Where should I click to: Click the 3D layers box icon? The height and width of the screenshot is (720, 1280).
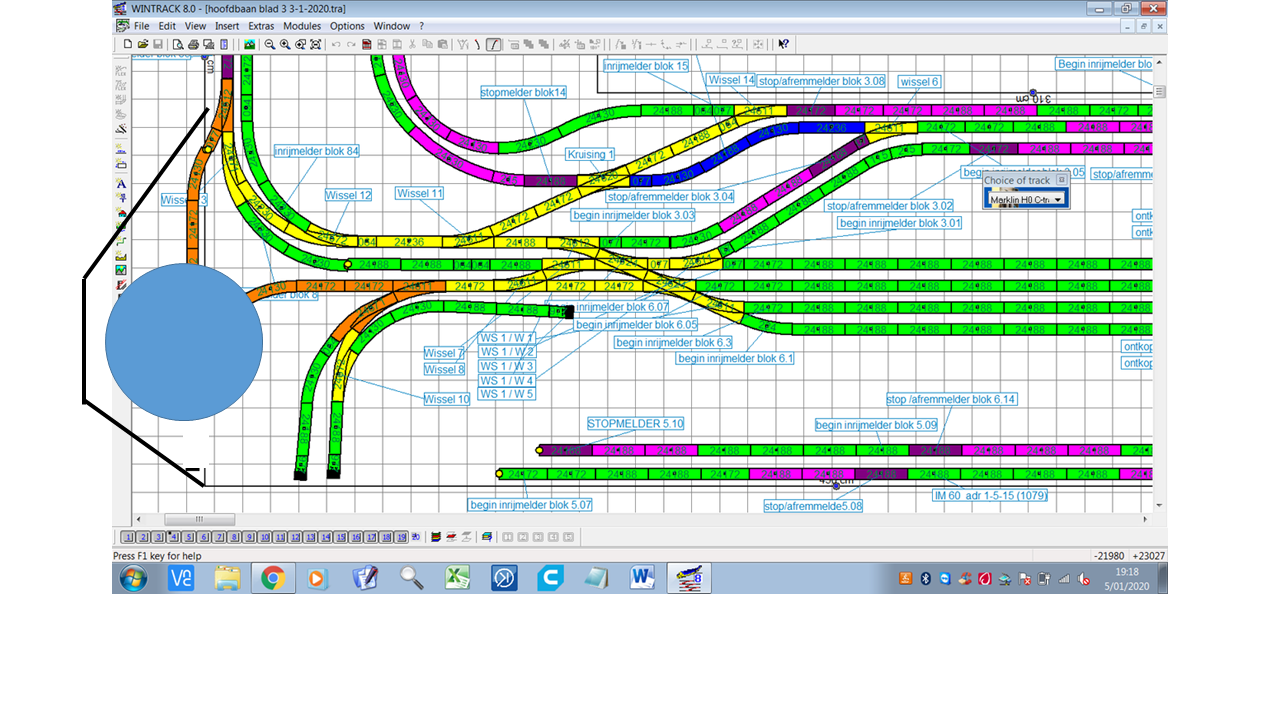click(486, 537)
